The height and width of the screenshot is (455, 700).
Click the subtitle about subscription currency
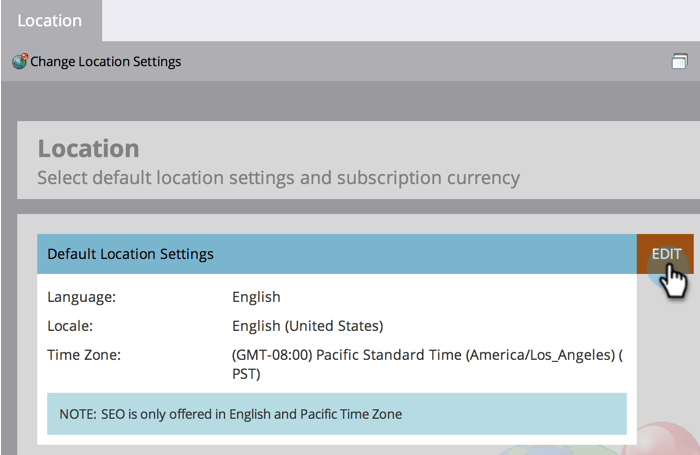(x=279, y=178)
